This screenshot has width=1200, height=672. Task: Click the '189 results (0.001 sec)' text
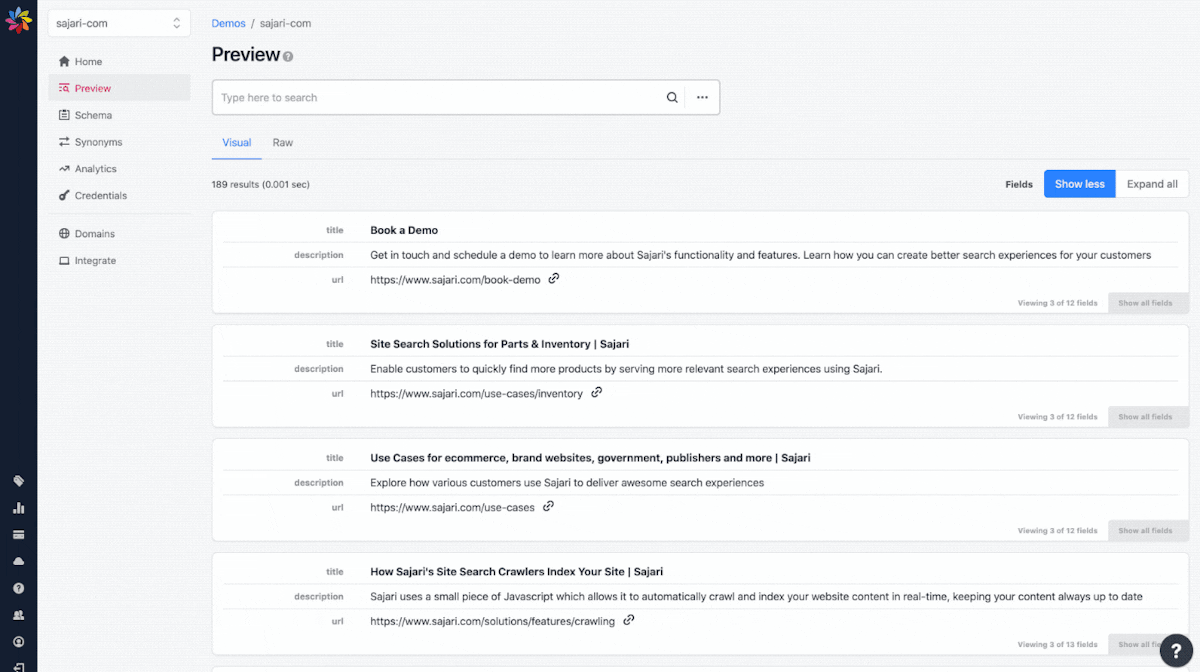coord(261,185)
